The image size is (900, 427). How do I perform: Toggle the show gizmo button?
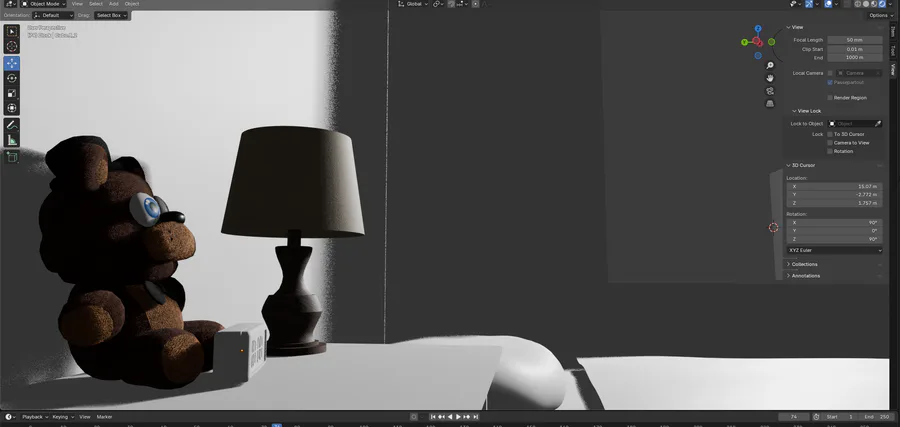809,3
